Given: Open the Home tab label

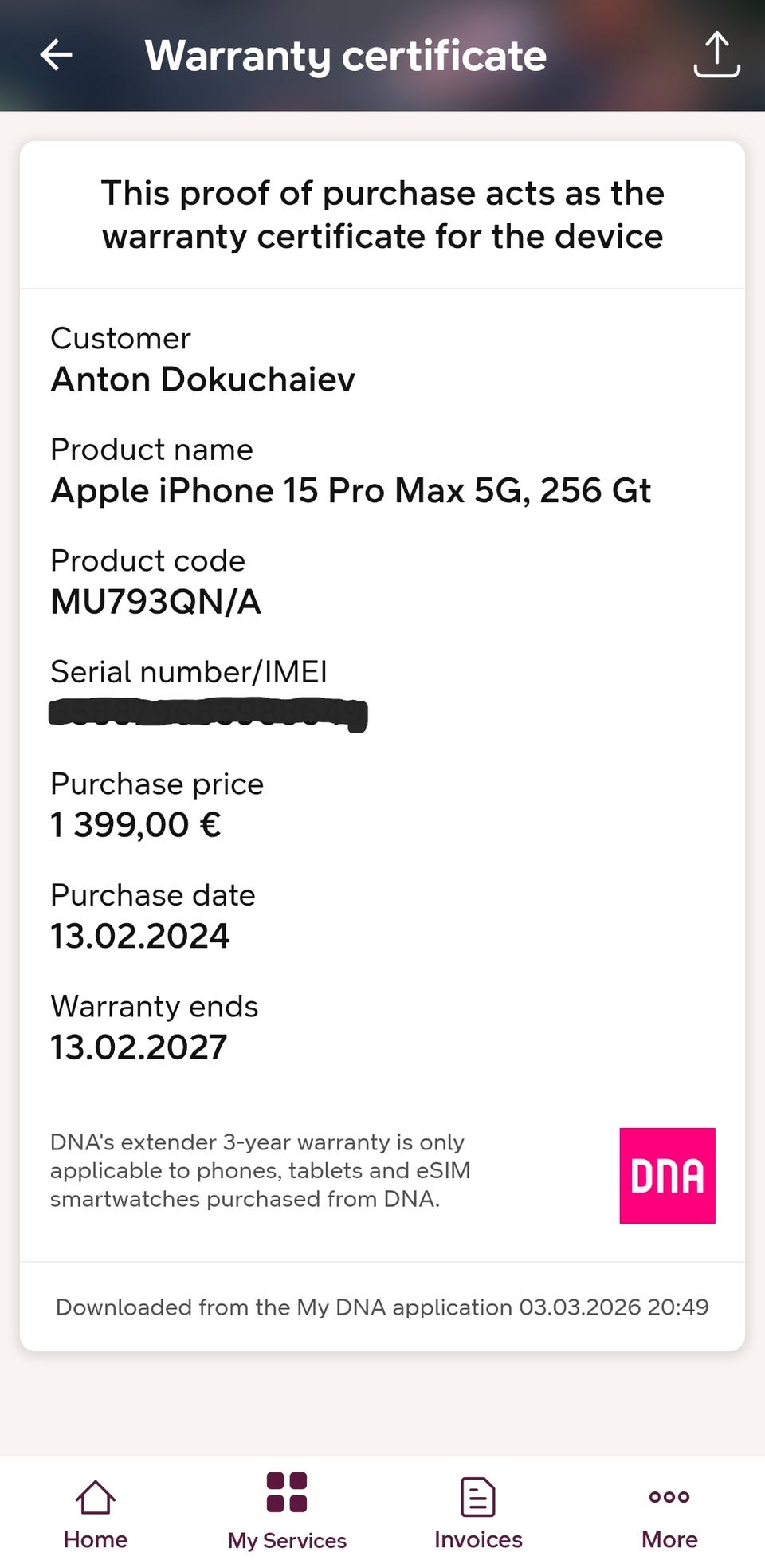Looking at the screenshot, I should (x=96, y=1539).
